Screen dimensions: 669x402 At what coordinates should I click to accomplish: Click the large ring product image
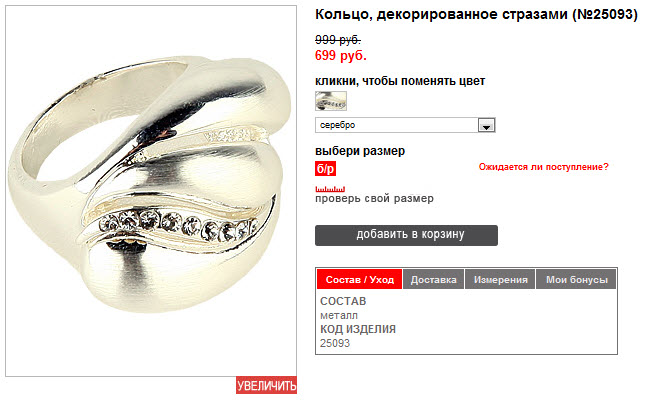[x=151, y=191]
